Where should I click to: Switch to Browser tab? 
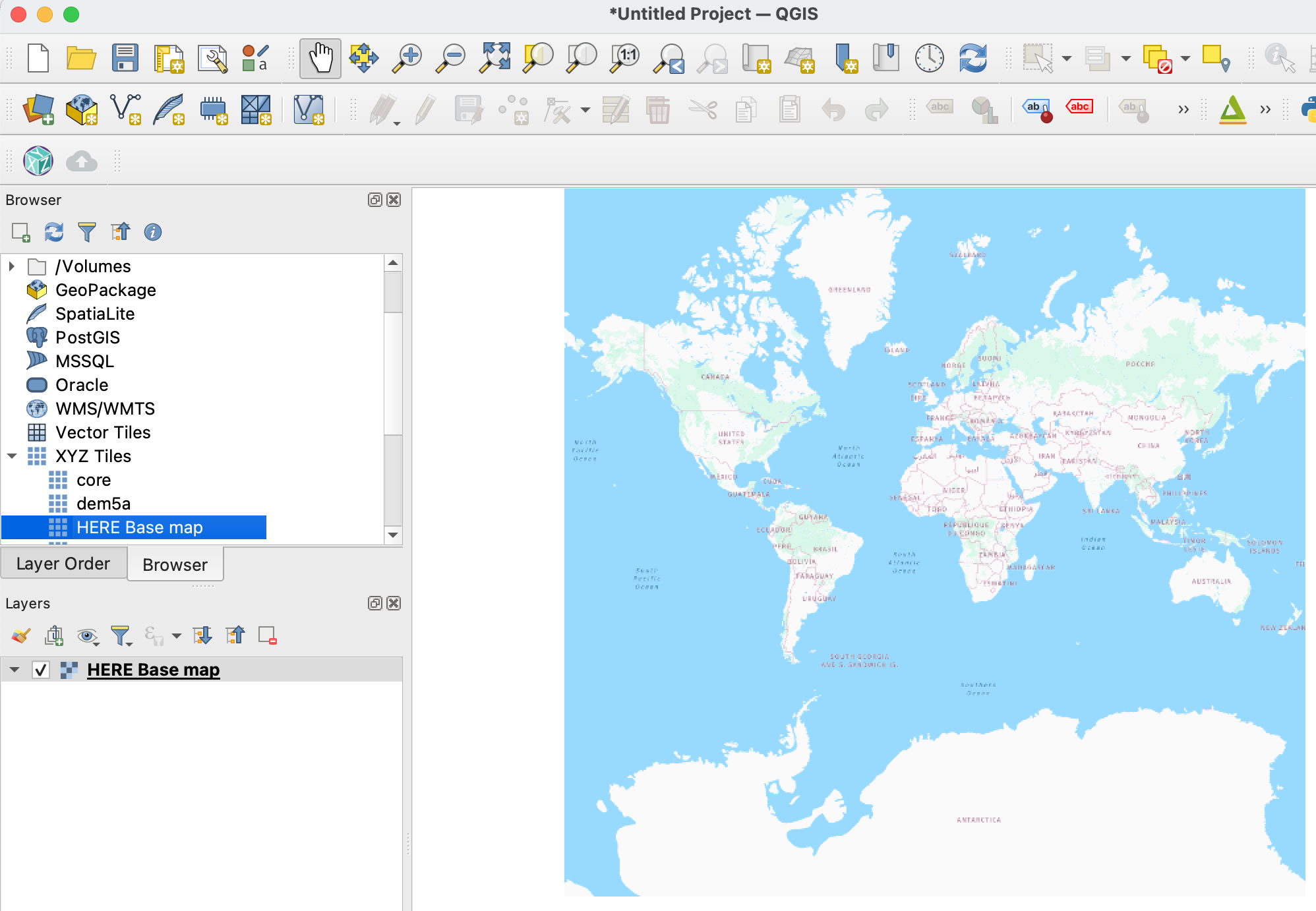(175, 565)
